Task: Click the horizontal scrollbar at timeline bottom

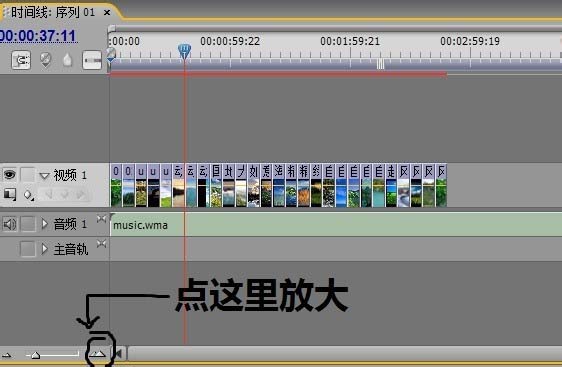Action: tap(345, 354)
